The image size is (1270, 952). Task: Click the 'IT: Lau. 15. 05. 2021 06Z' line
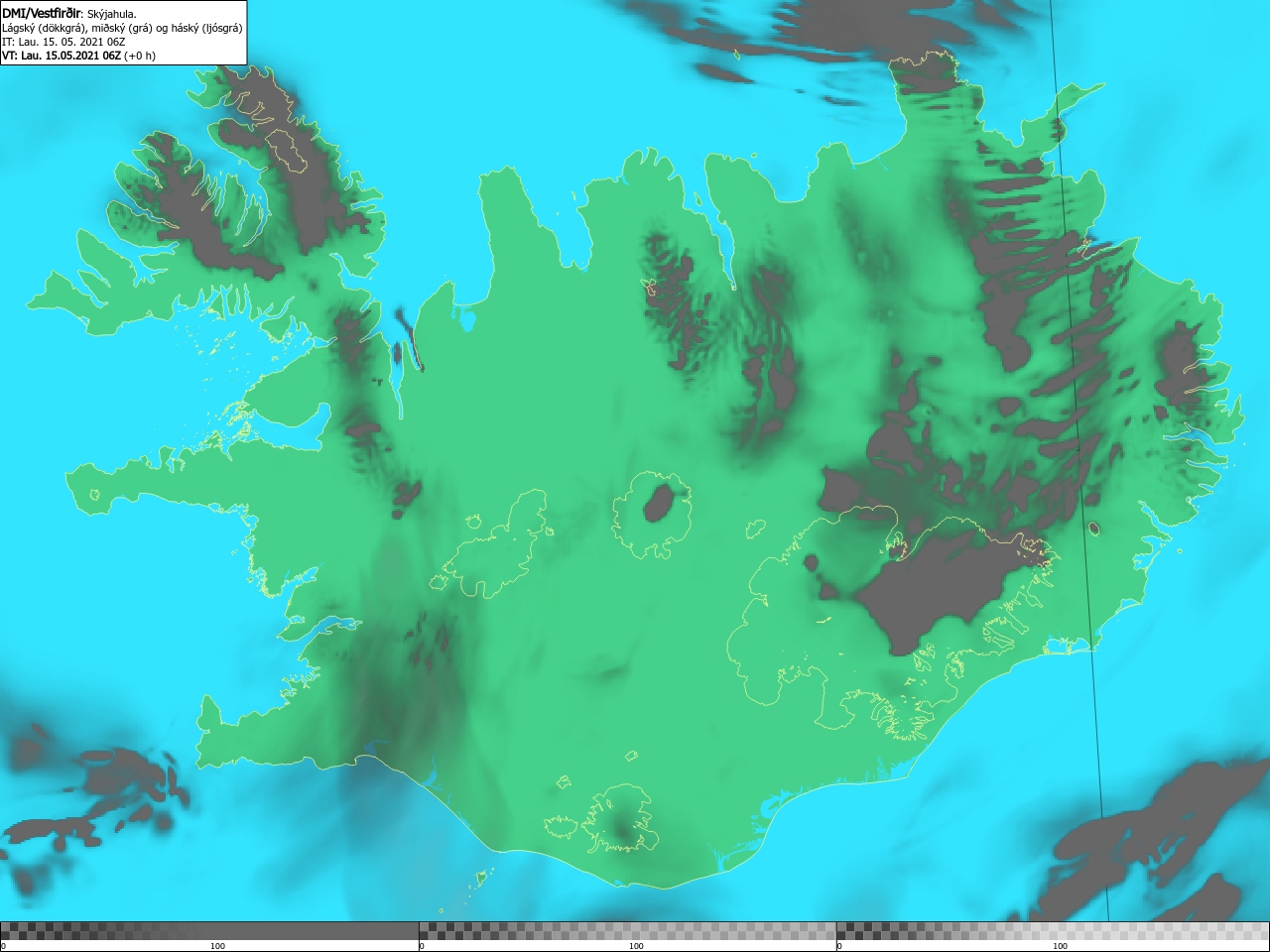coord(63,42)
